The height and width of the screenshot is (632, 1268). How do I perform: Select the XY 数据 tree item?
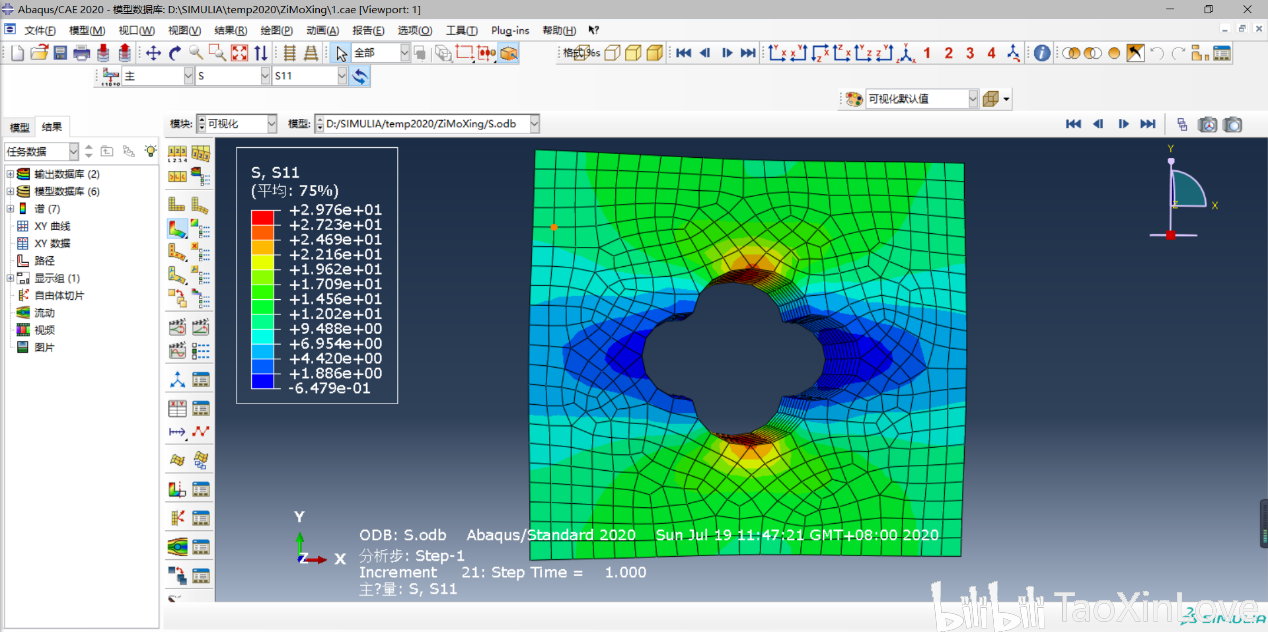(52, 243)
